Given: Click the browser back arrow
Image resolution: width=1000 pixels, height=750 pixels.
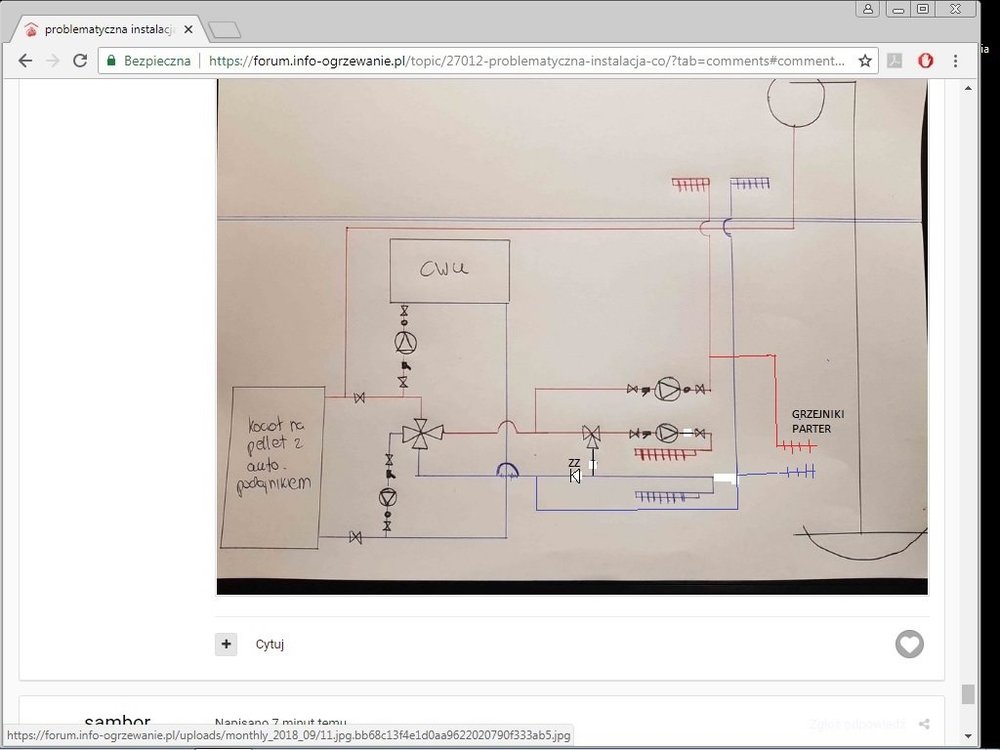Looking at the screenshot, I should [x=25, y=61].
